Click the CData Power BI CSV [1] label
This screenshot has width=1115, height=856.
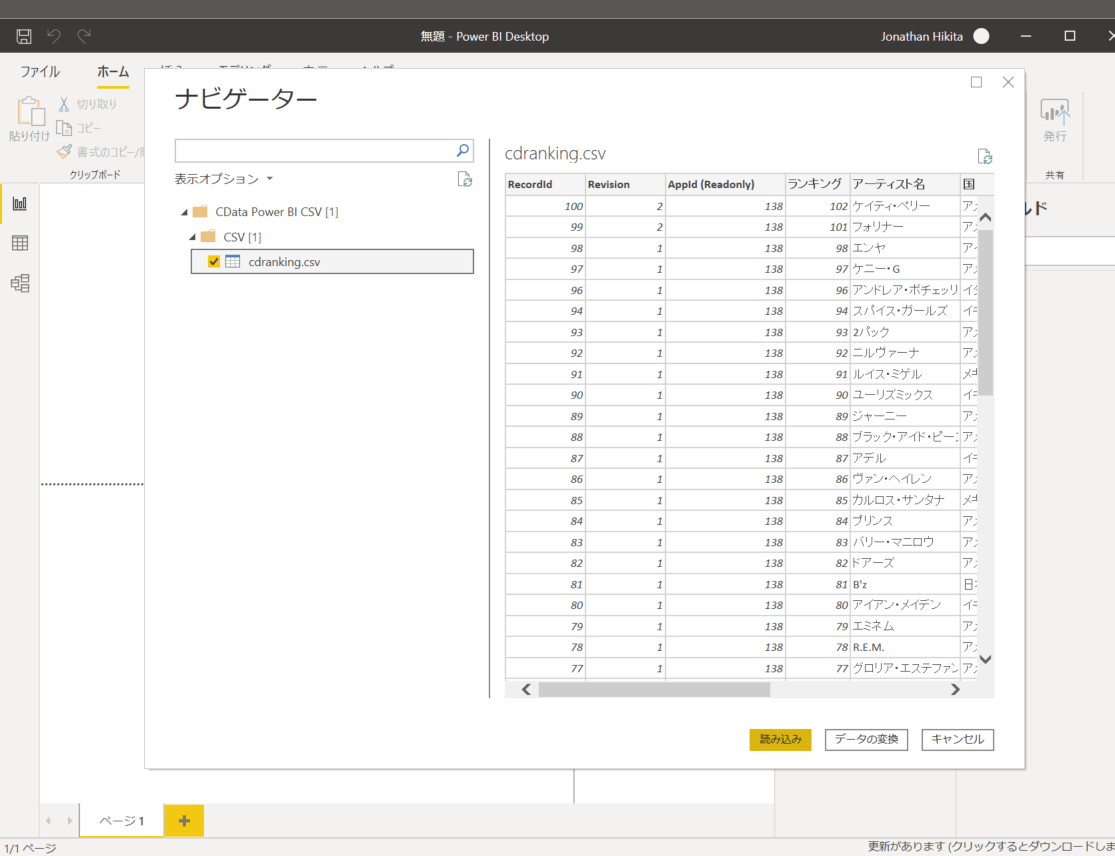coord(277,212)
